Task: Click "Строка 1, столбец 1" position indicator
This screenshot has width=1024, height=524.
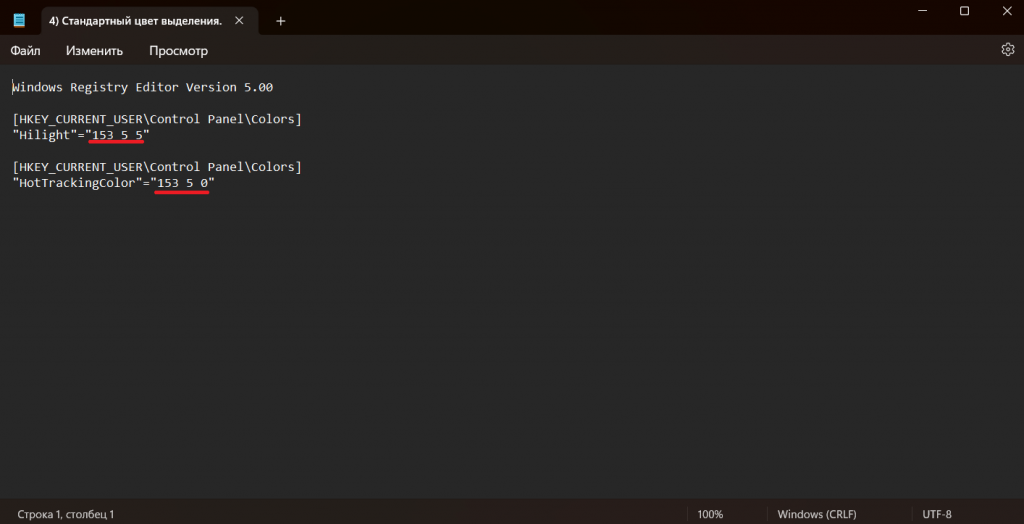Action: [66, 514]
